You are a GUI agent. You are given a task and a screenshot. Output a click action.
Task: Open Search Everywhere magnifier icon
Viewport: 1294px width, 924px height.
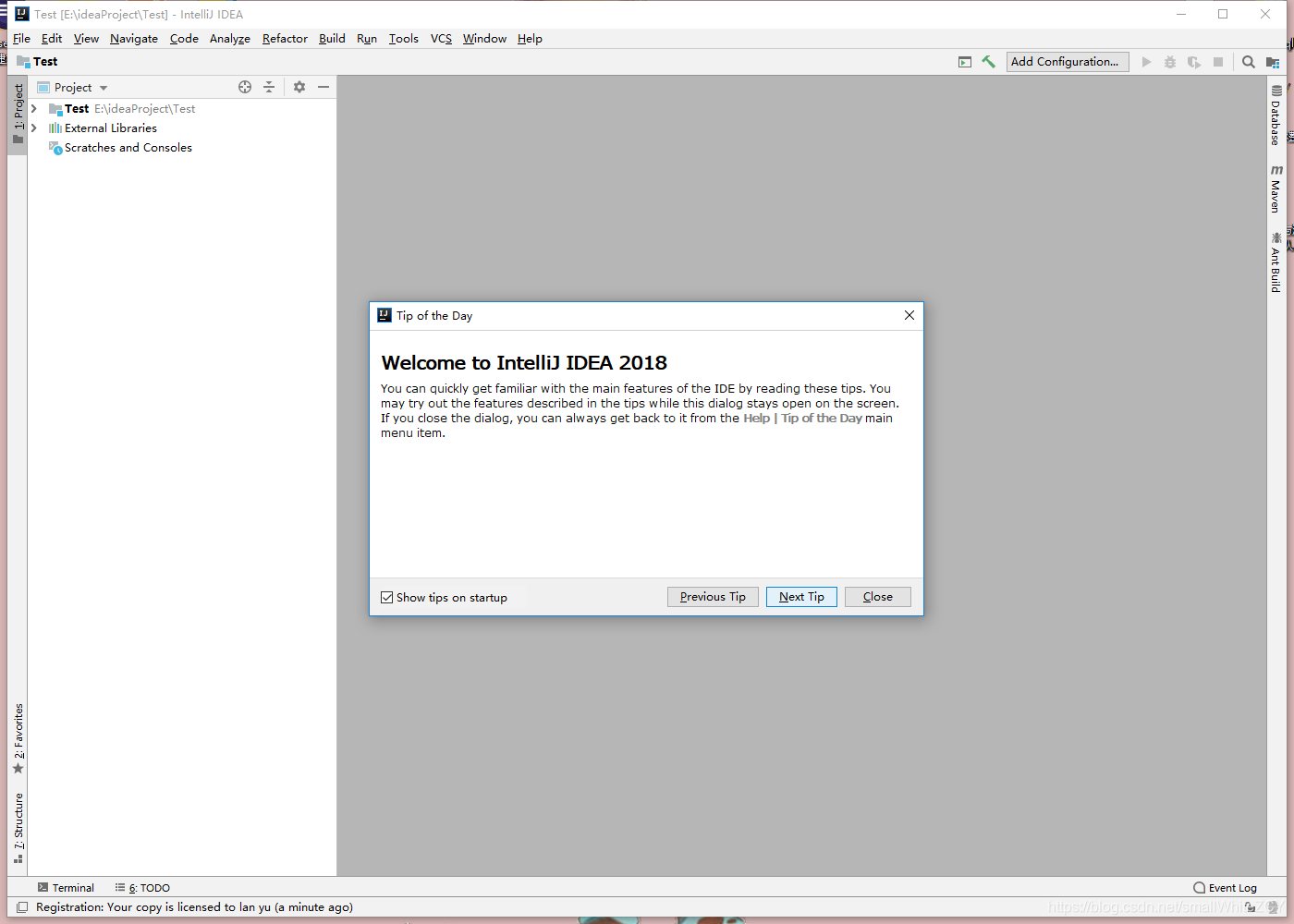click(1249, 62)
